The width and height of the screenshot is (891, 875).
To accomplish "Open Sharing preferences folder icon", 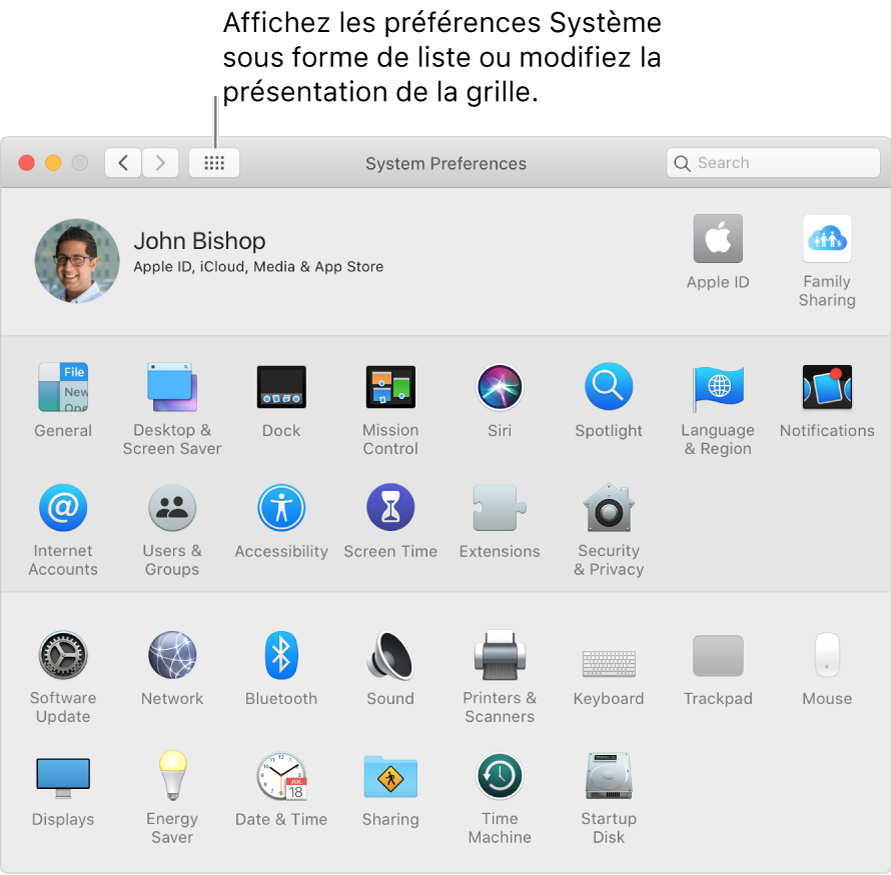I will click(x=390, y=776).
